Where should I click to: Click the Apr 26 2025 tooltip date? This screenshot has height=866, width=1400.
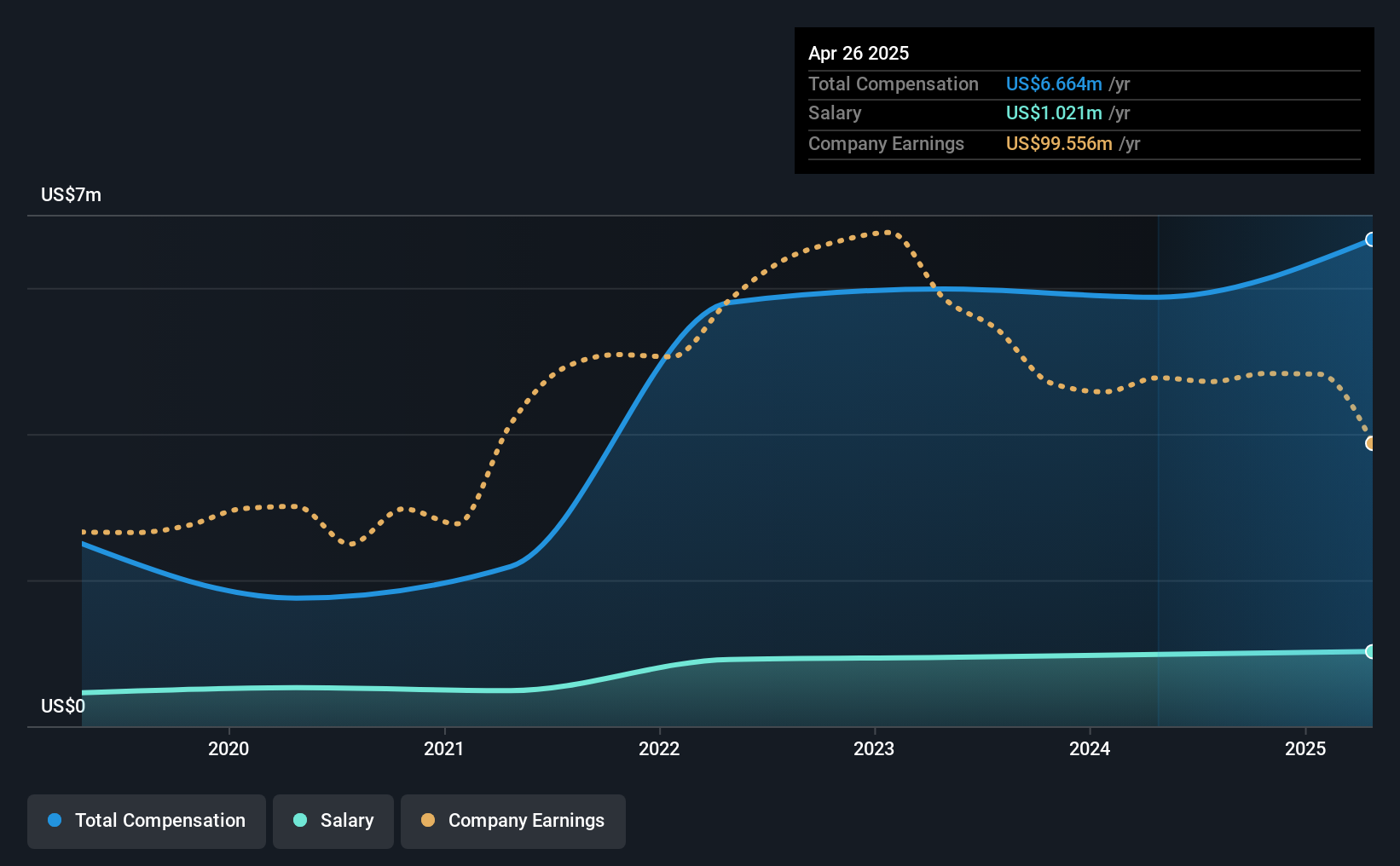point(859,53)
